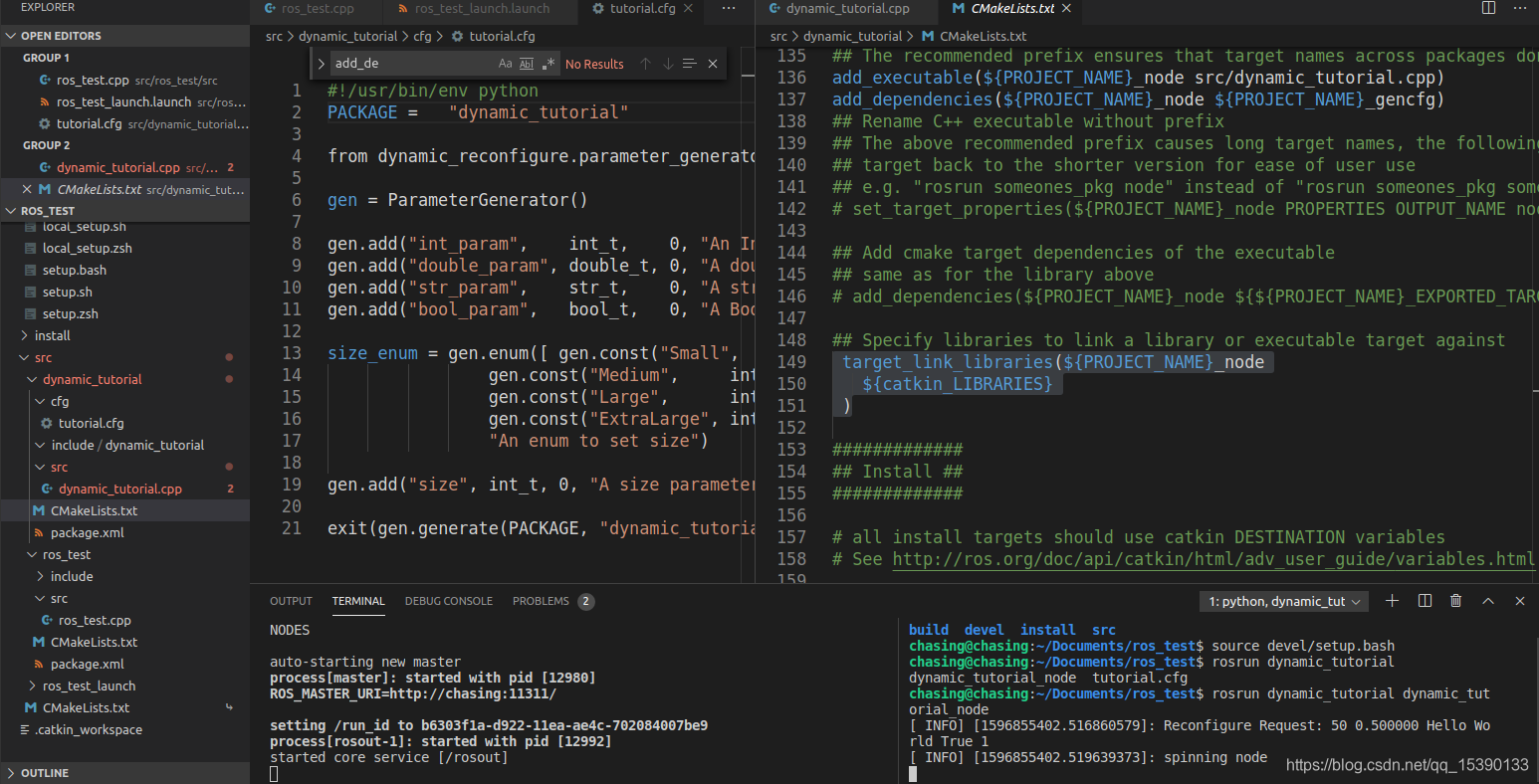Open the terminal selector dropdown
1539x784 pixels.
point(1285,601)
